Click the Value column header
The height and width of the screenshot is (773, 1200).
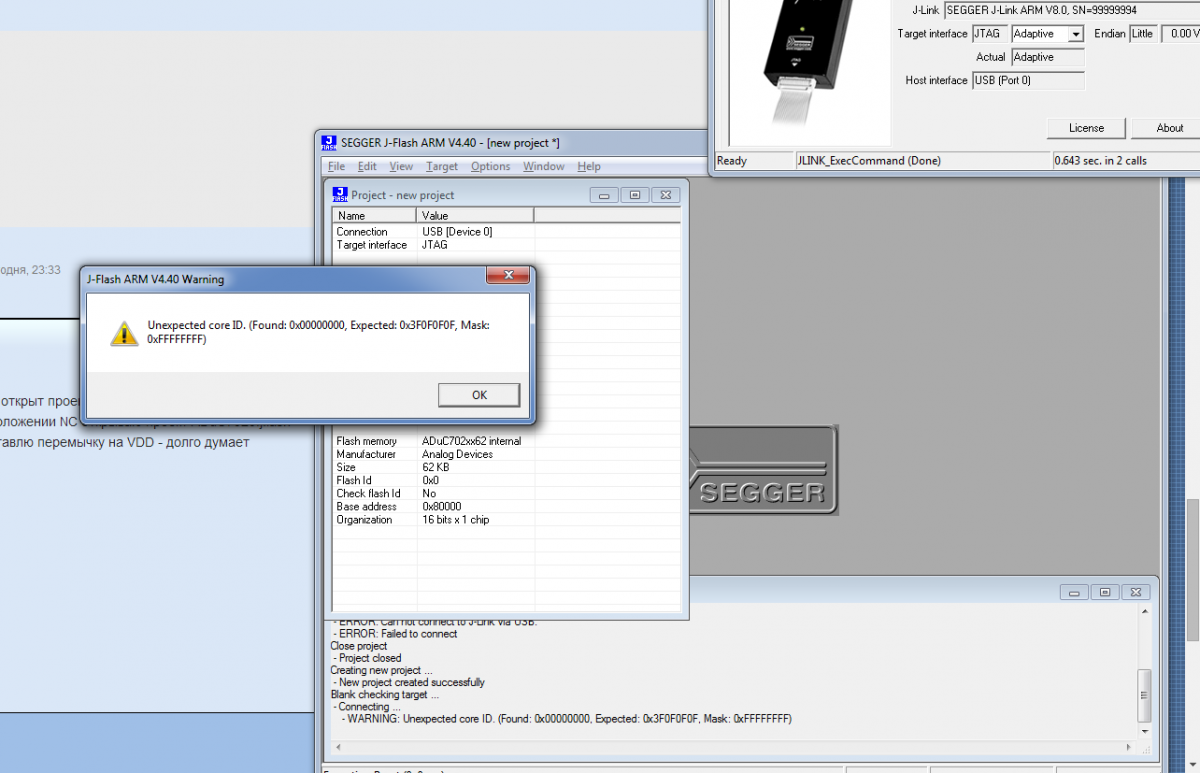point(476,215)
